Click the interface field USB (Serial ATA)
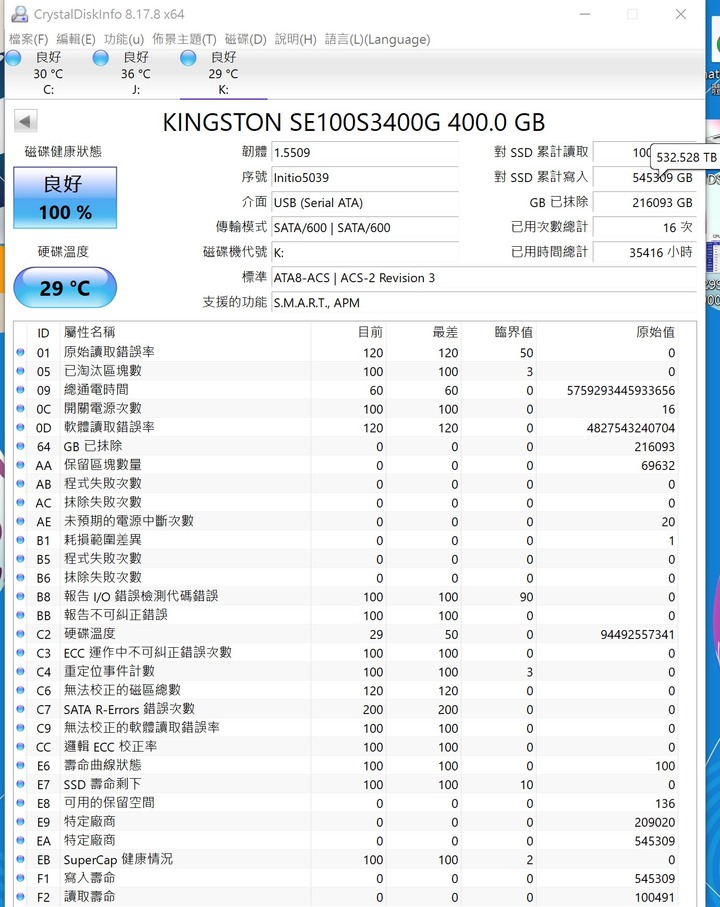720x907 pixels. click(365, 203)
